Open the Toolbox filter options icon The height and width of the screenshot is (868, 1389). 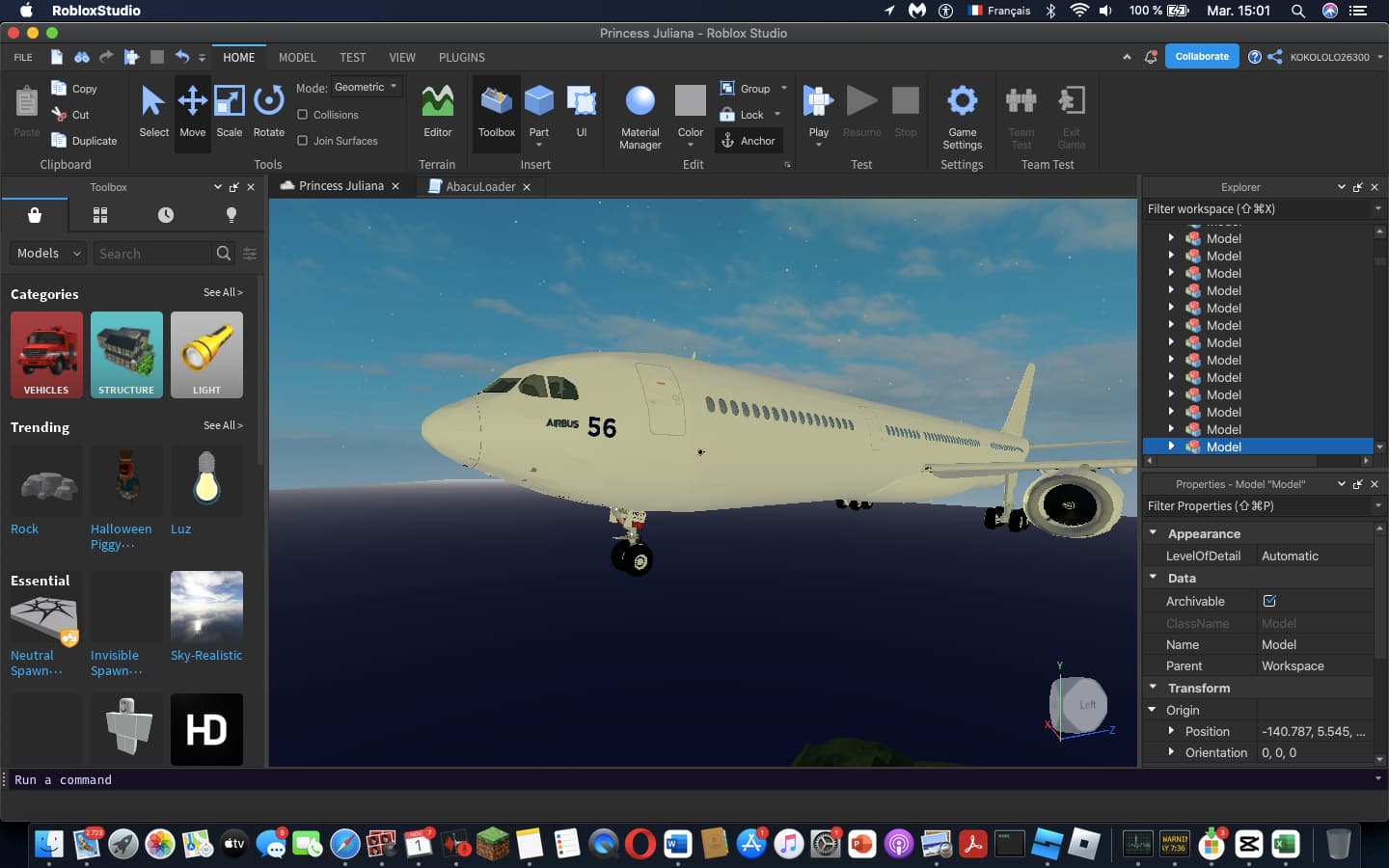250,254
